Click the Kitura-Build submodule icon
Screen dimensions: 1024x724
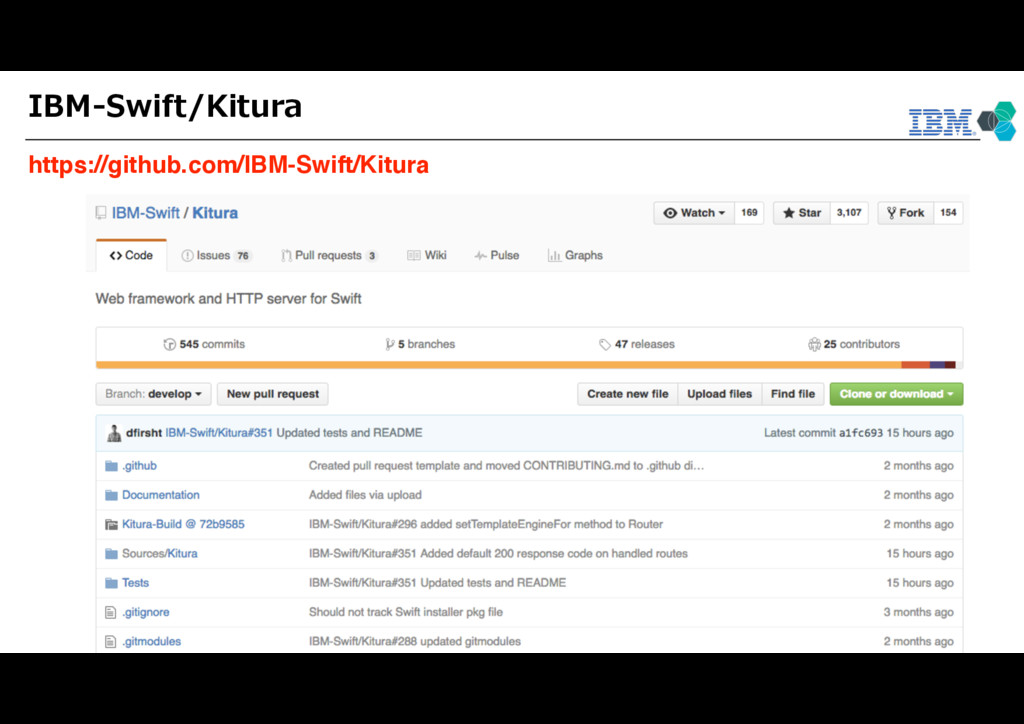tap(111, 524)
